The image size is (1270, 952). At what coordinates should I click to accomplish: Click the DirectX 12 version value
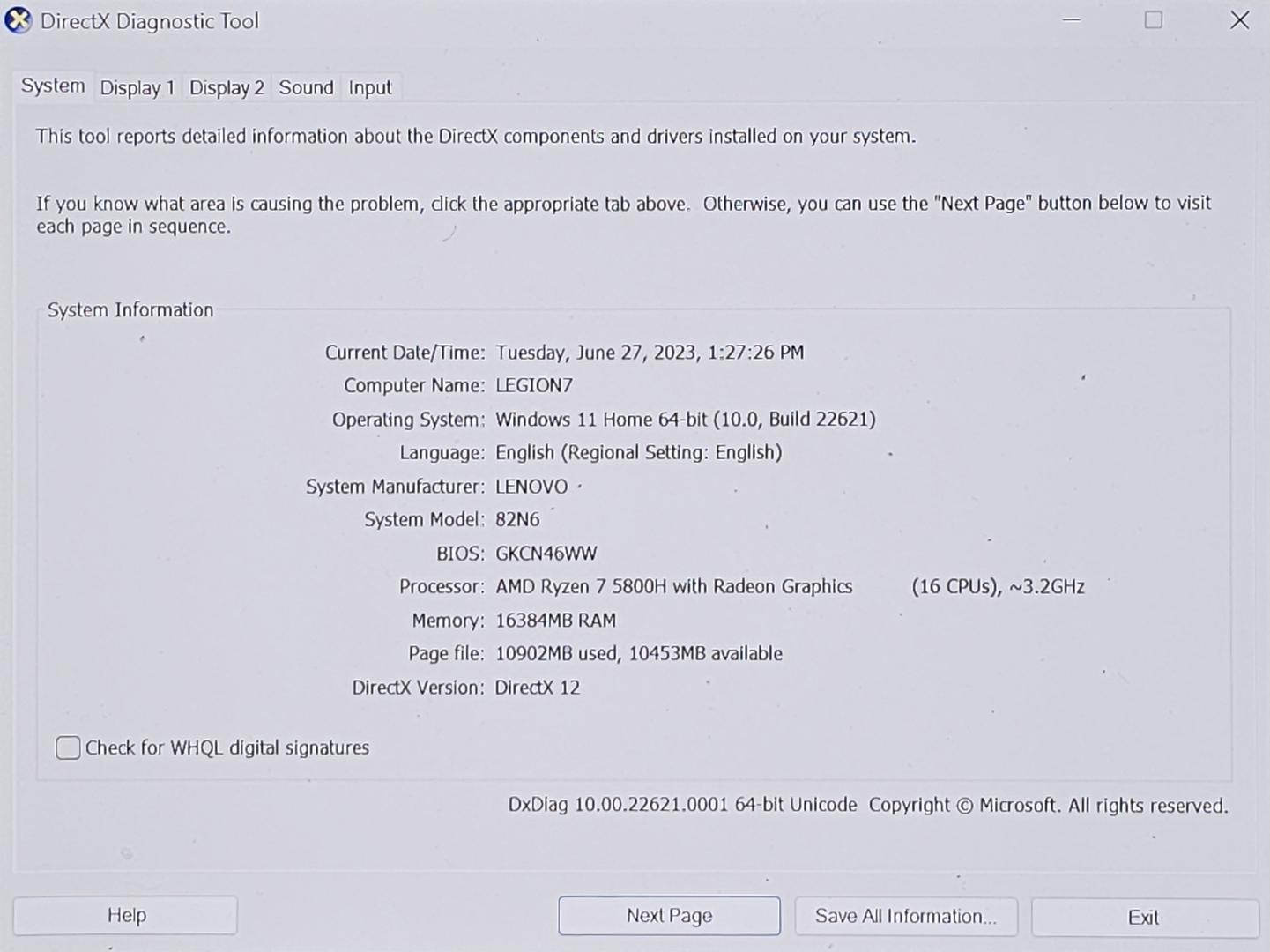(538, 688)
